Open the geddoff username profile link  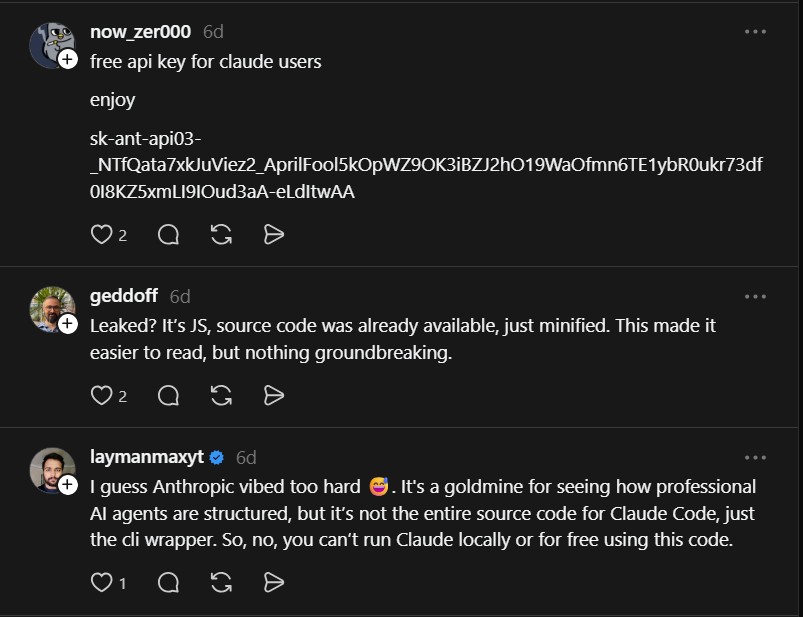click(x=124, y=296)
